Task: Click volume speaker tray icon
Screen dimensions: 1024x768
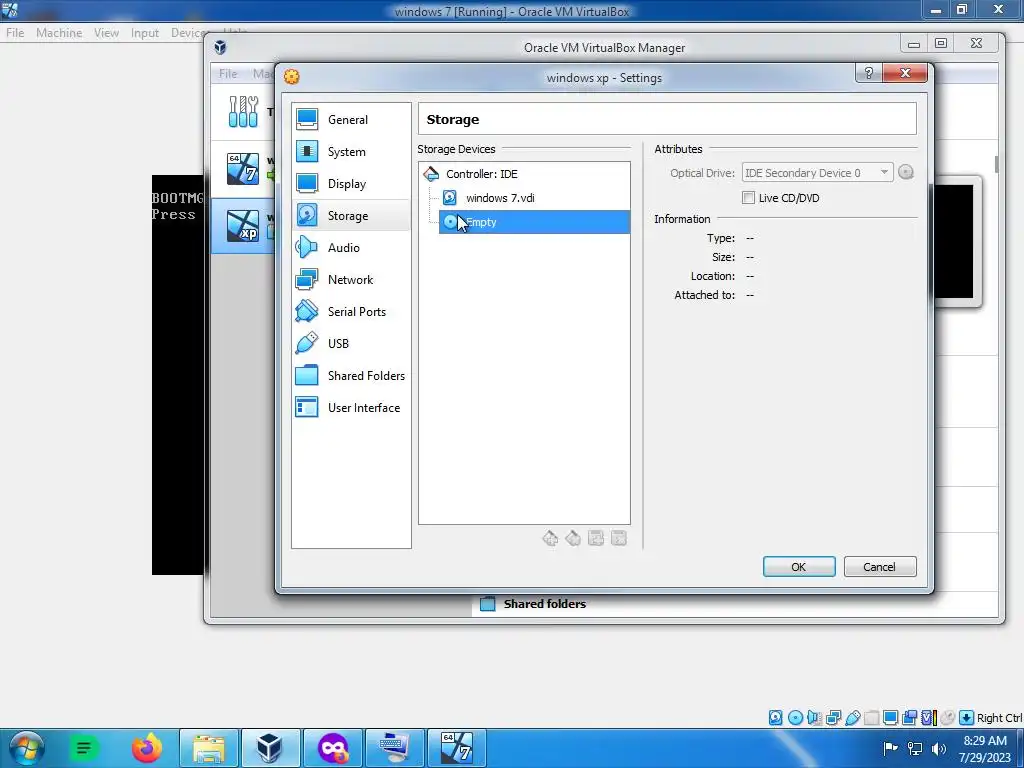Action: (939, 748)
